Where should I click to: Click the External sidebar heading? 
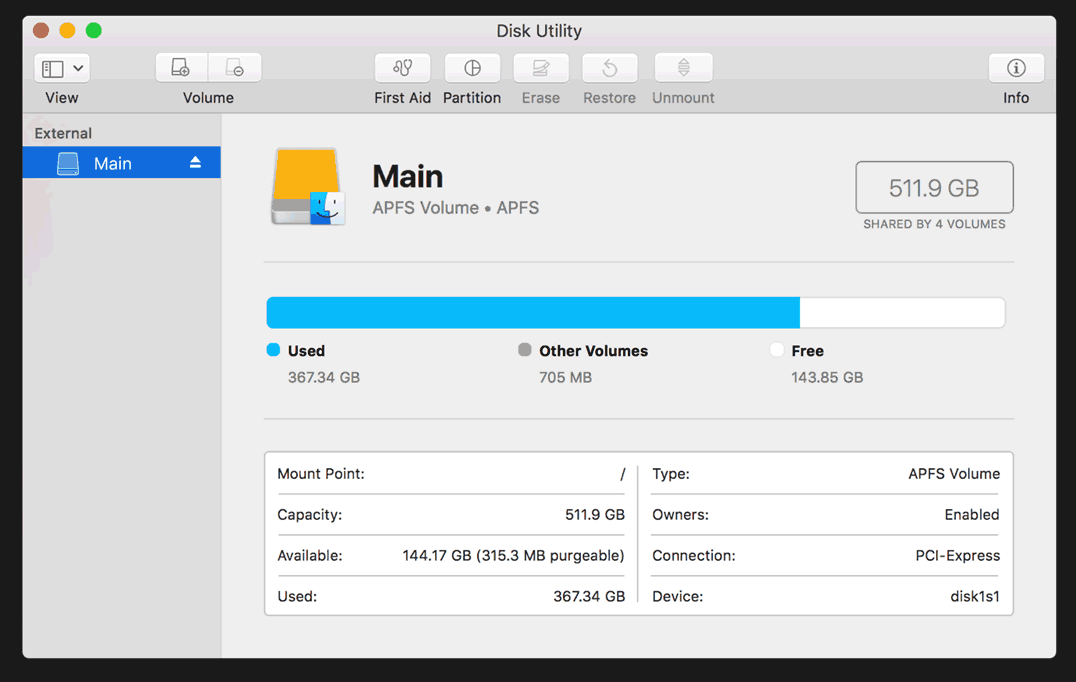pos(63,133)
